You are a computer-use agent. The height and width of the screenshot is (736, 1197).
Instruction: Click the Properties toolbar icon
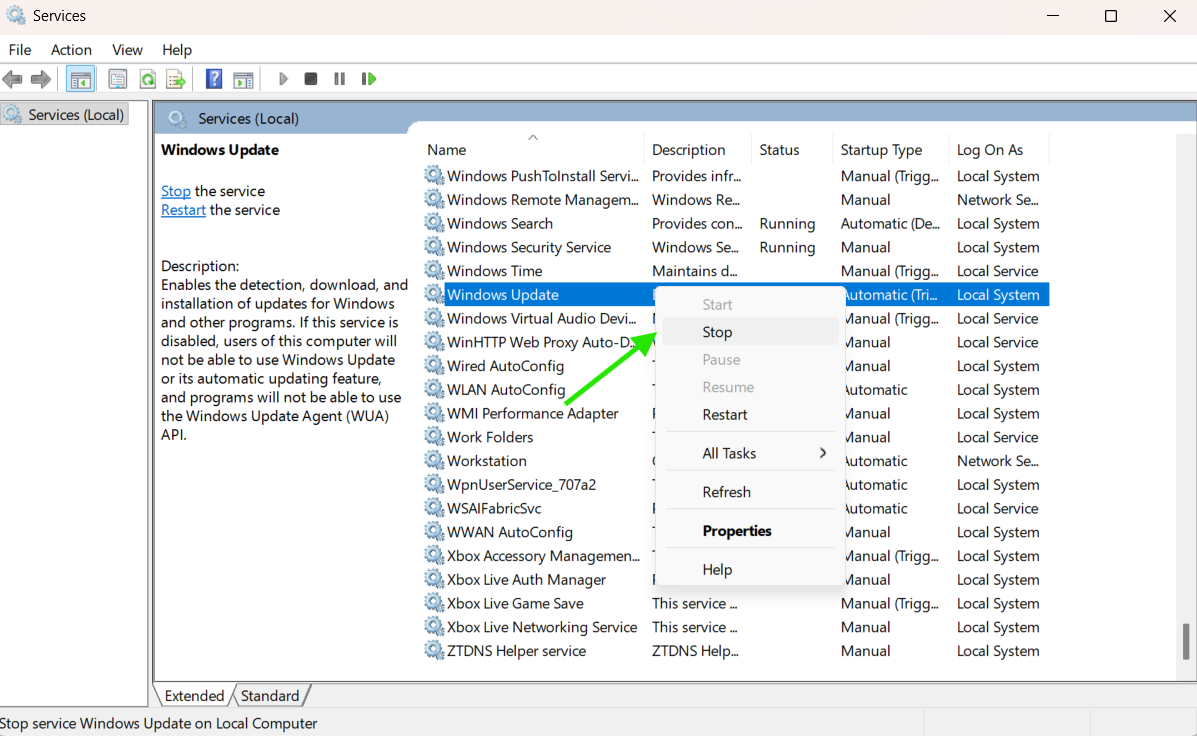[x=118, y=79]
